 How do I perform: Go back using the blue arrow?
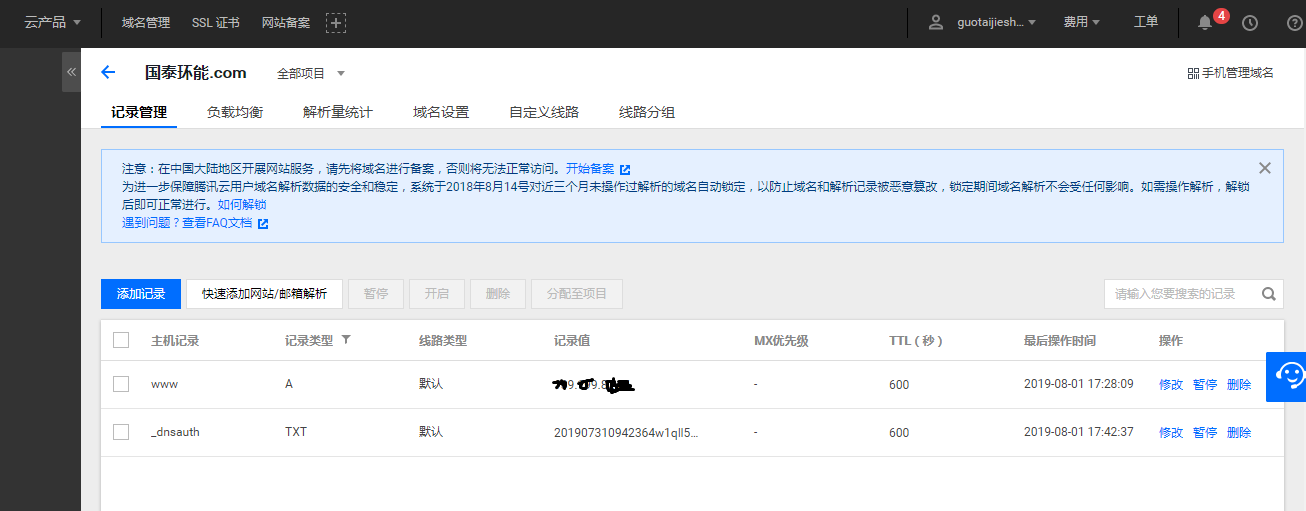[108, 72]
